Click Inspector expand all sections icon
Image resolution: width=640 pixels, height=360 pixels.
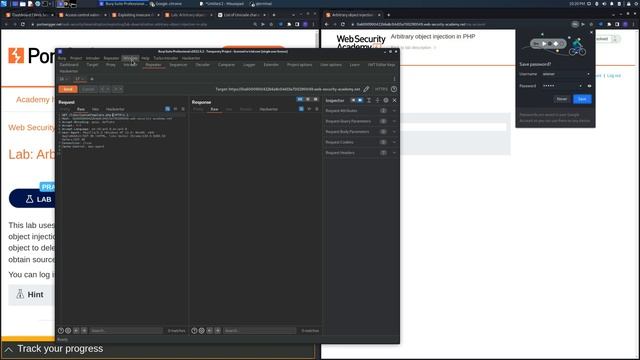click(369, 100)
